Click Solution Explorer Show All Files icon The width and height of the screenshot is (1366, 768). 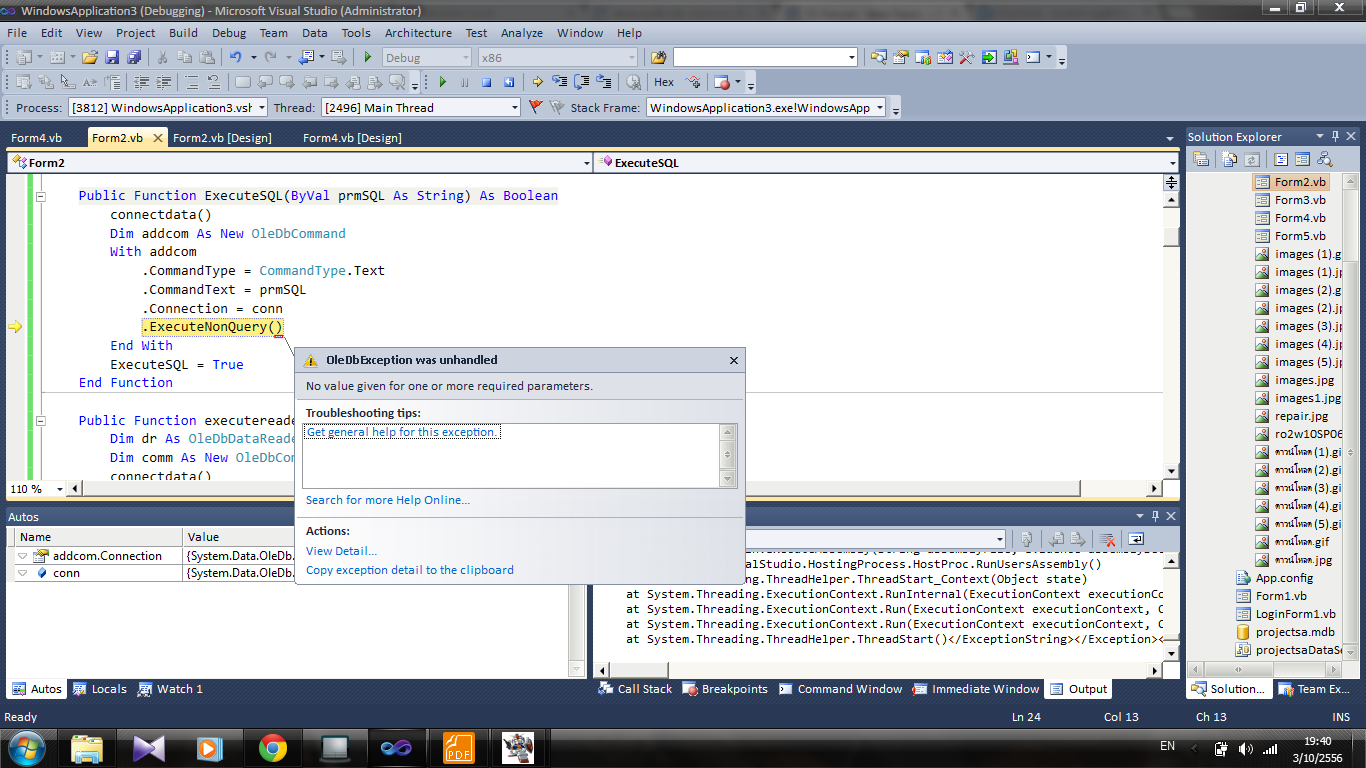point(1228,159)
